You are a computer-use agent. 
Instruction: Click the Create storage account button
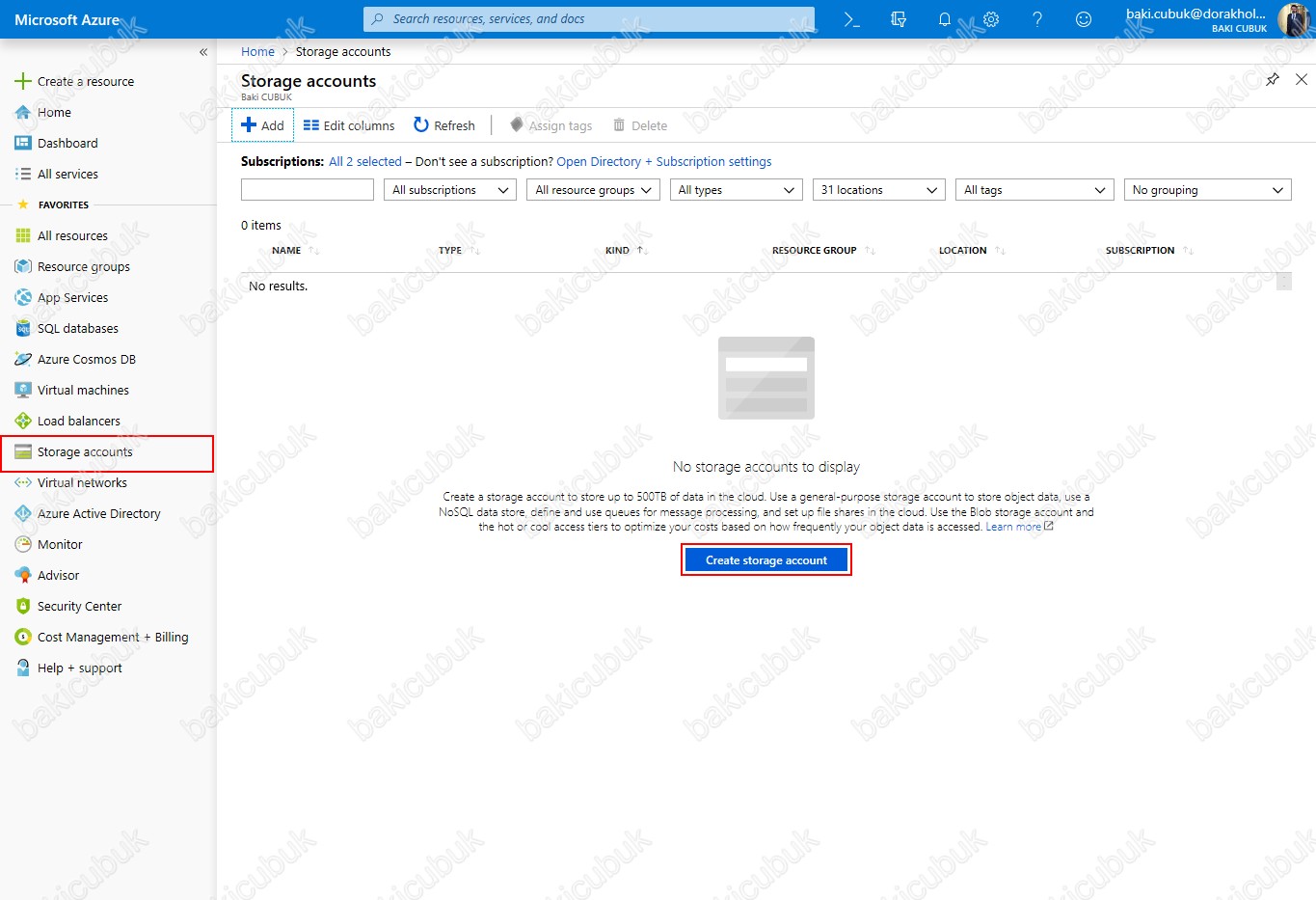[x=766, y=560]
